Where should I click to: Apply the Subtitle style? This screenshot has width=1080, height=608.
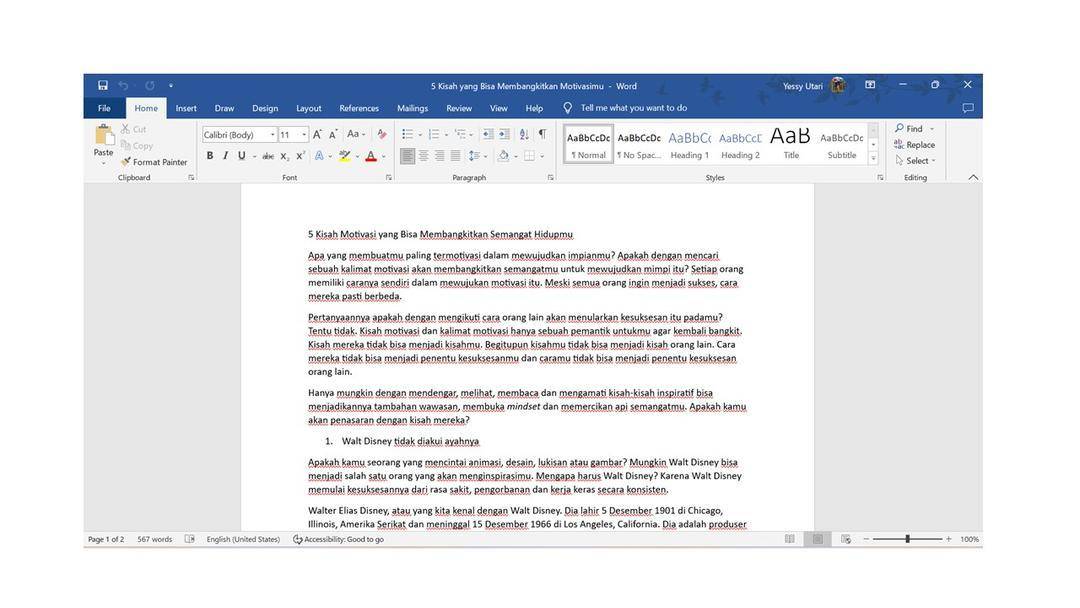point(842,144)
